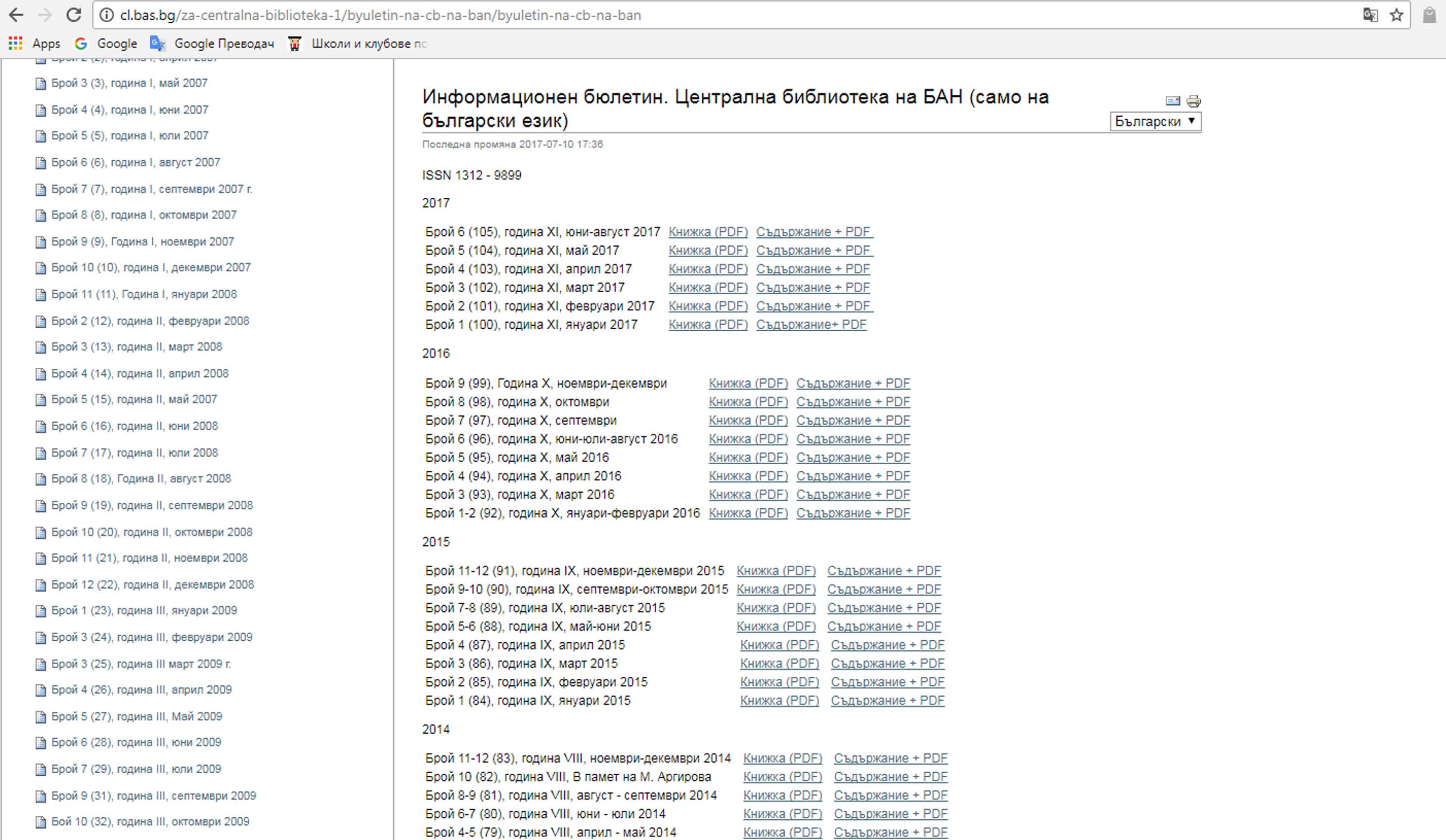Open Съдържание + PDF for Брой 6-7 (80)
Viewport: 1446px width, 840px height.
tap(891, 814)
